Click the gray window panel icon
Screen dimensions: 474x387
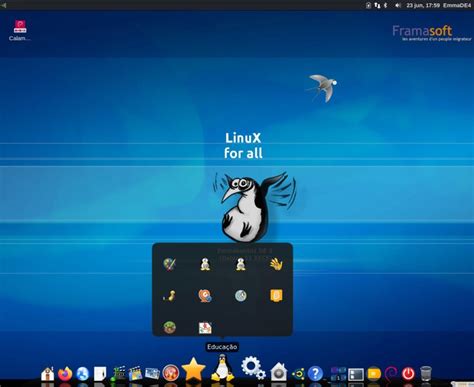pyautogui.click(x=356, y=374)
